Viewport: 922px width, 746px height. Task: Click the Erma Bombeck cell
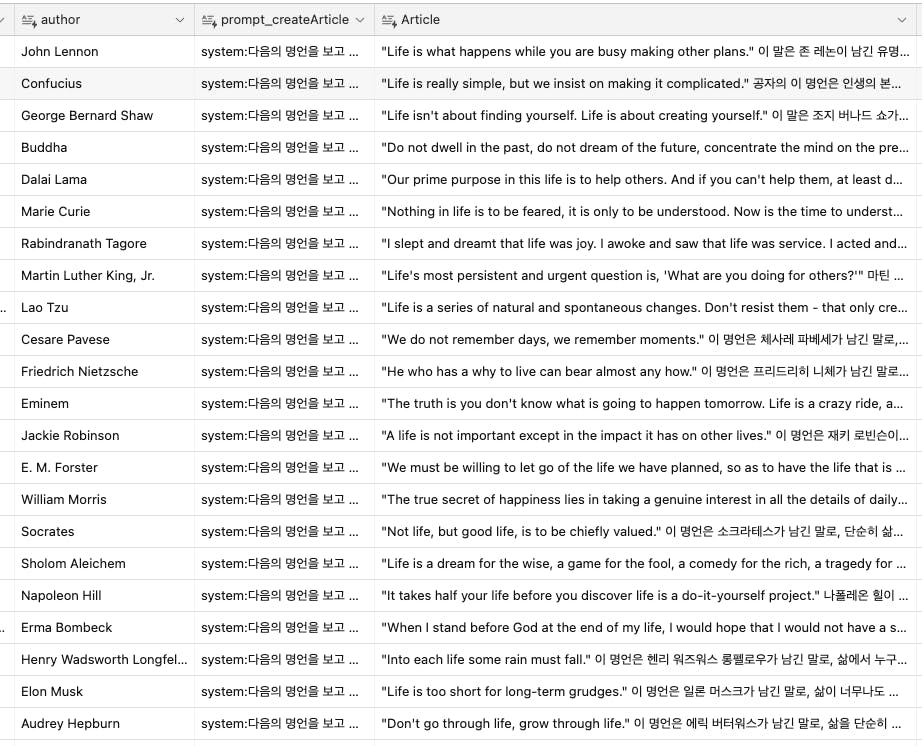click(x=104, y=628)
